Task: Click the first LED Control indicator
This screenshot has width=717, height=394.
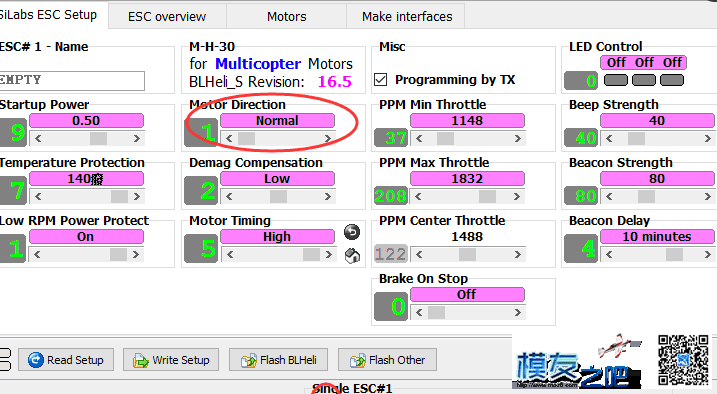Action: coord(615,80)
